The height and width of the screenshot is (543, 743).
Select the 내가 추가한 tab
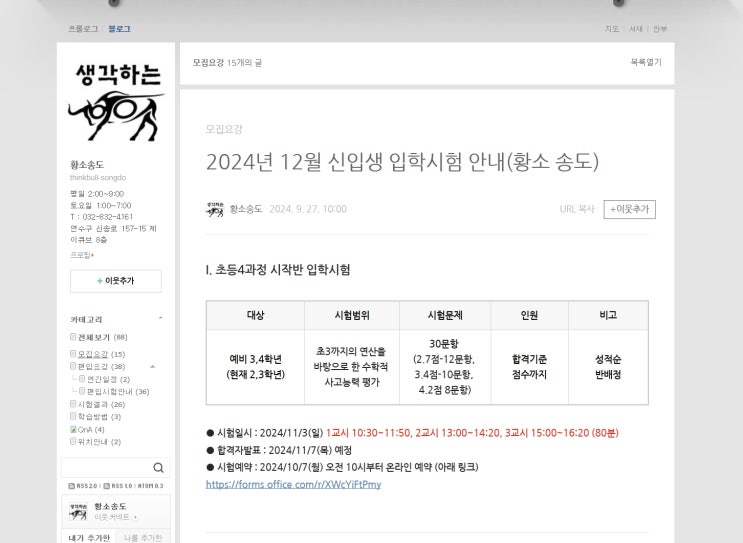(x=89, y=537)
